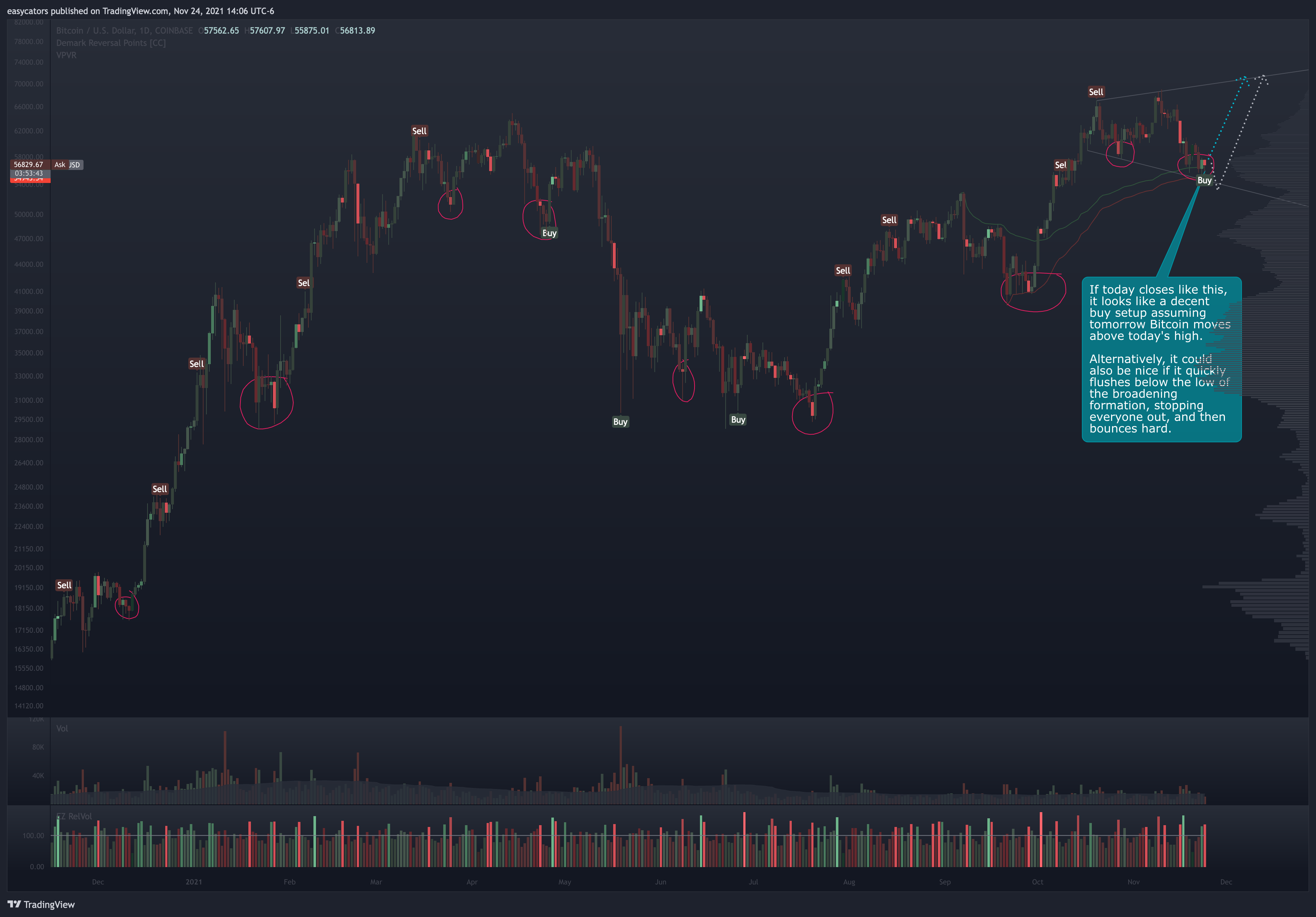
Task: Select the Vol volume pane label
Action: click(62, 729)
